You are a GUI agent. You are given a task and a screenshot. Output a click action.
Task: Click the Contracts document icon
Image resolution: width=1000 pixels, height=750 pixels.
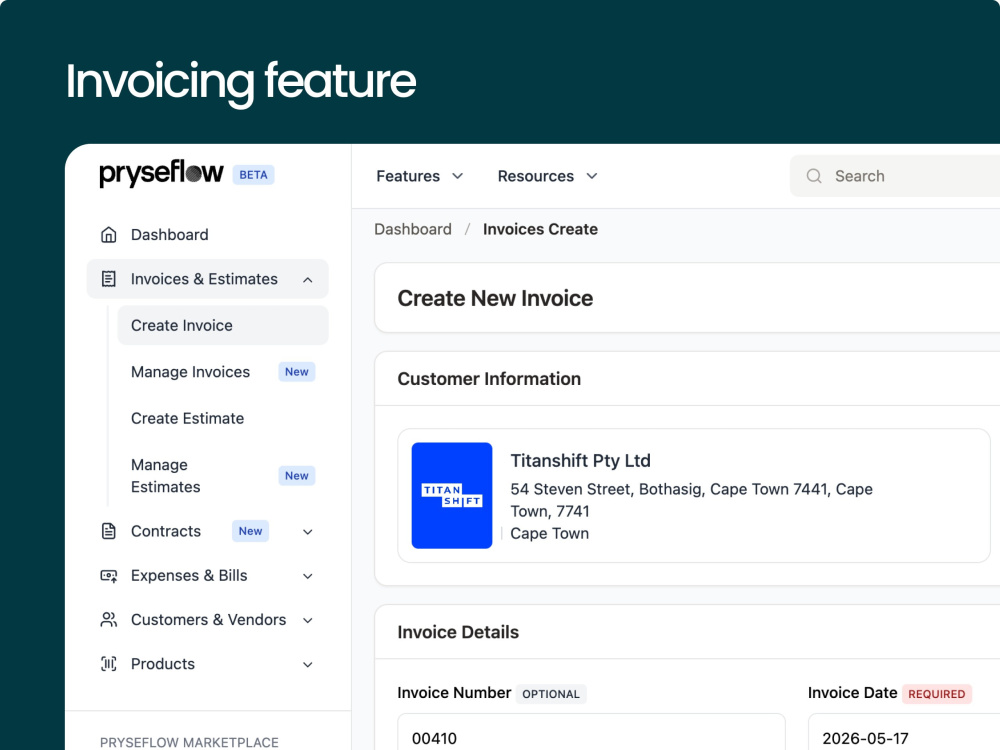tap(108, 531)
